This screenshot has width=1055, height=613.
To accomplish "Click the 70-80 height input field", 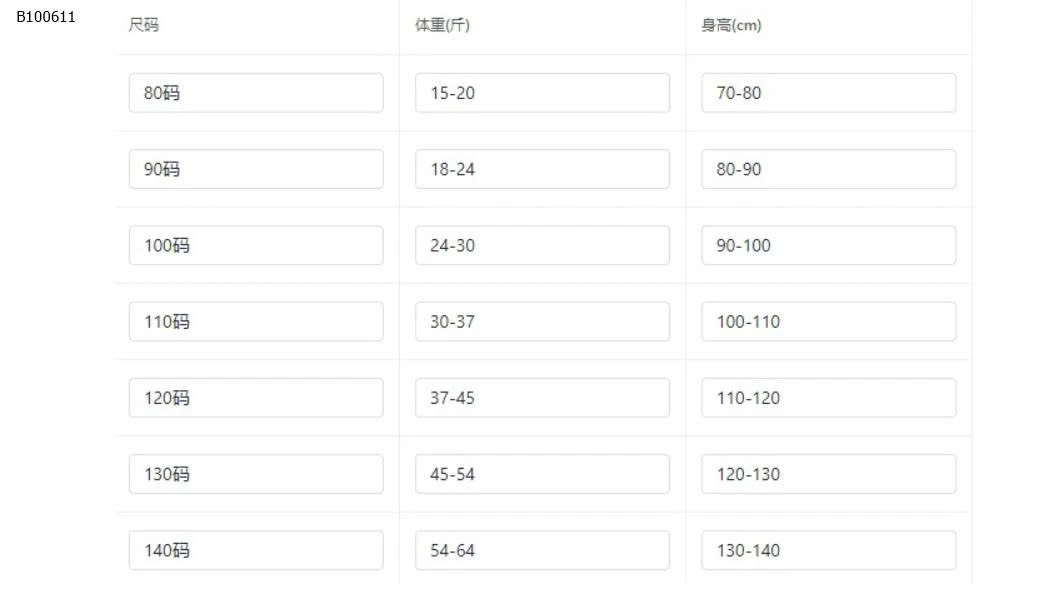I will pos(828,93).
